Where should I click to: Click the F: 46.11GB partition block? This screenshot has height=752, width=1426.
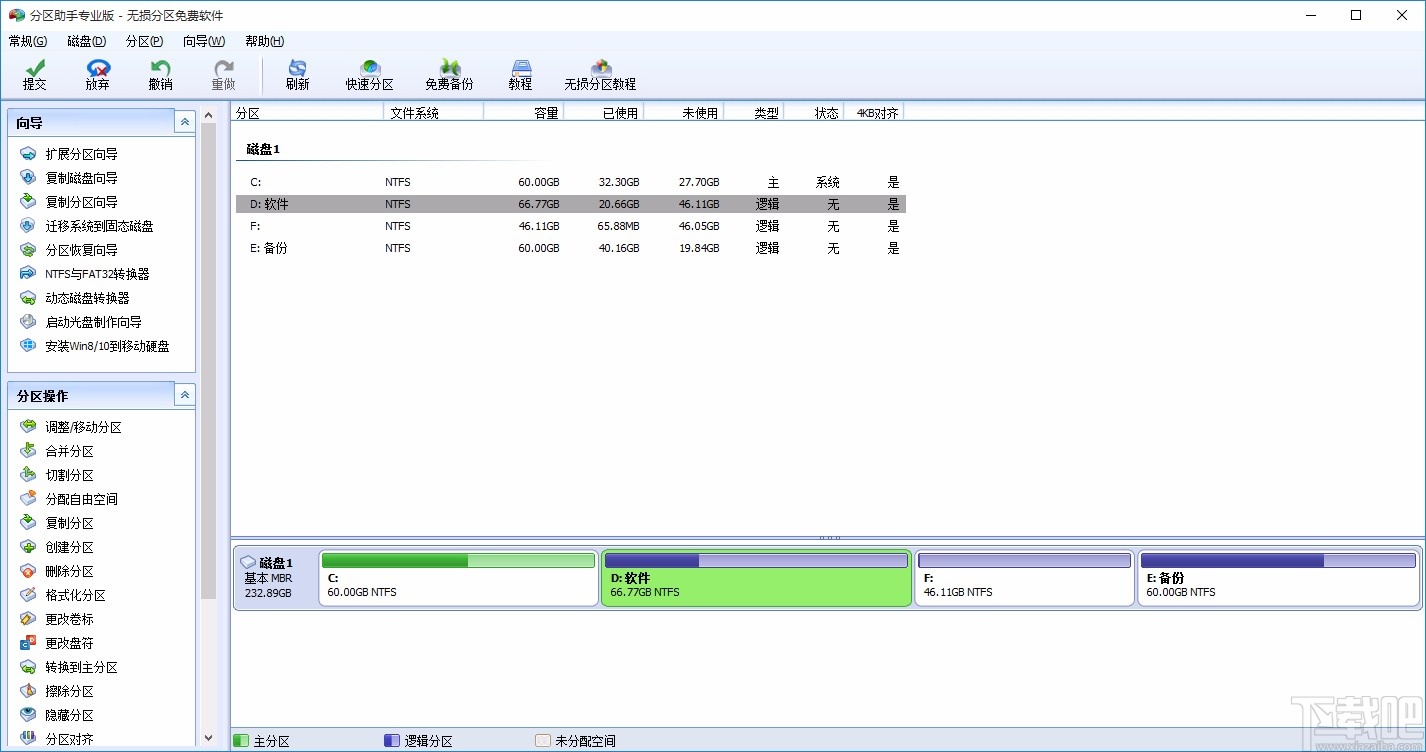click(x=1025, y=578)
